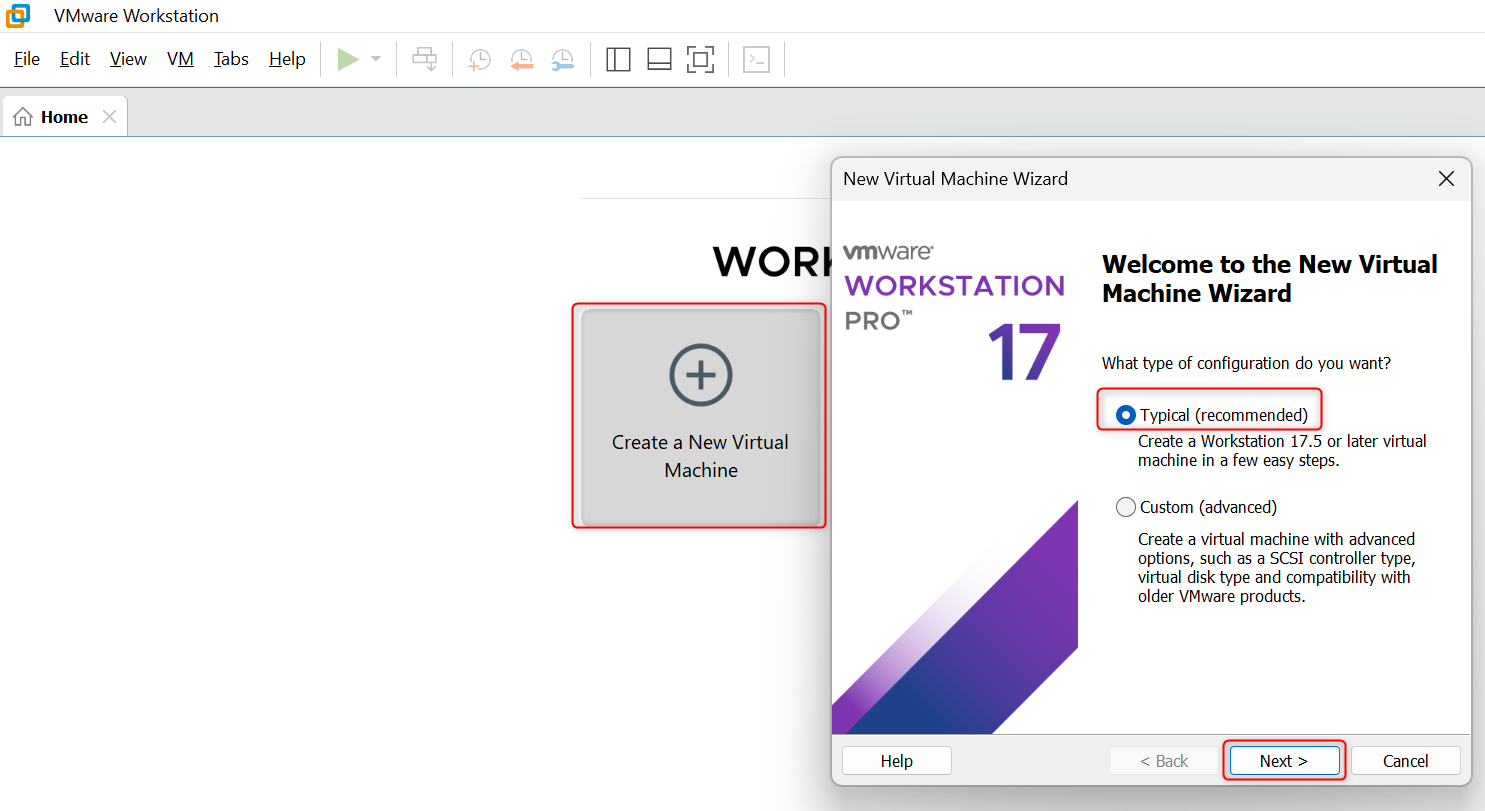Viewport: 1485px width, 811px height.
Task: Open the VM menu
Action: click(180, 59)
